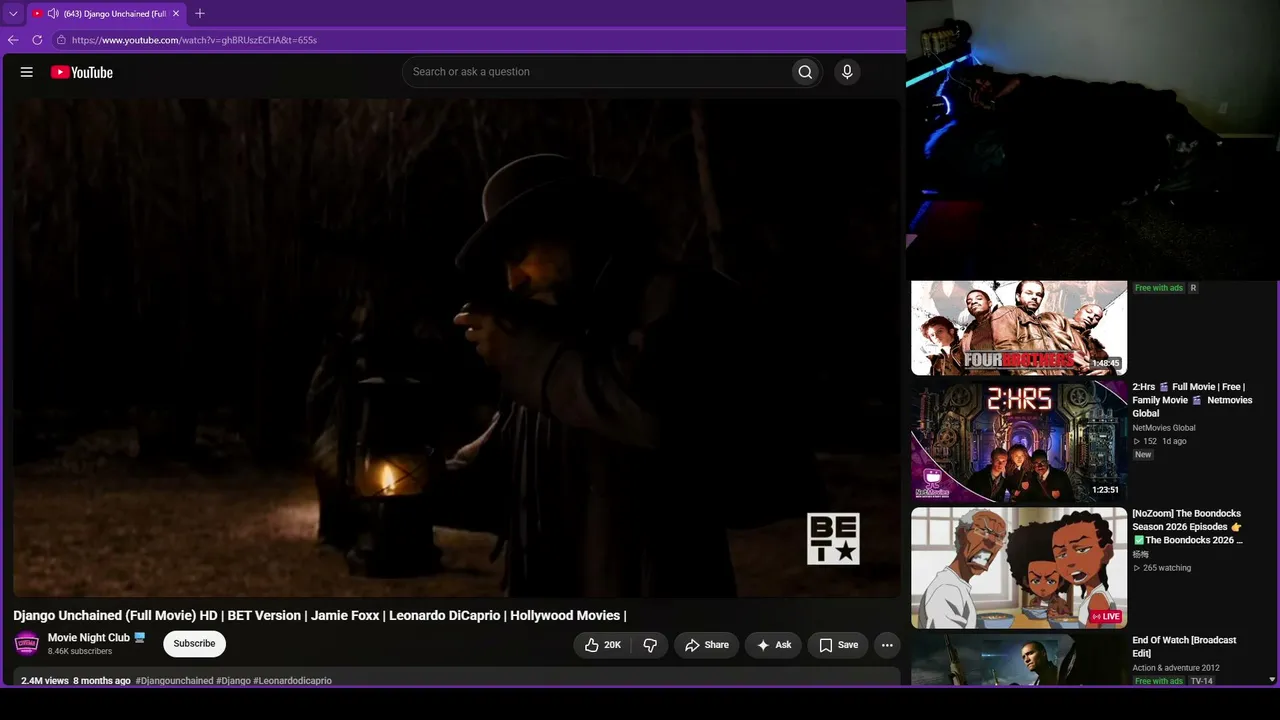Image resolution: width=1280 pixels, height=720 pixels.
Task: Open the #Djangounchained hashtag
Action: point(174,681)
